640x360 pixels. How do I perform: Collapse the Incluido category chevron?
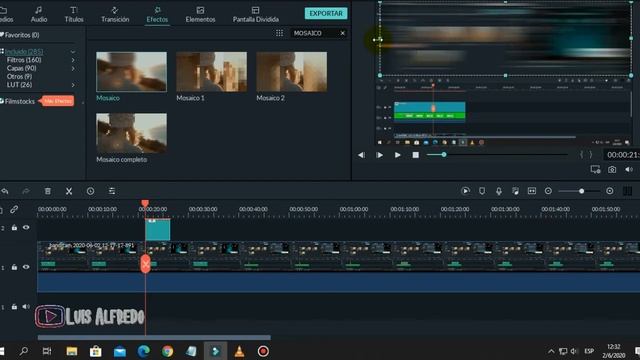(73, 52)
